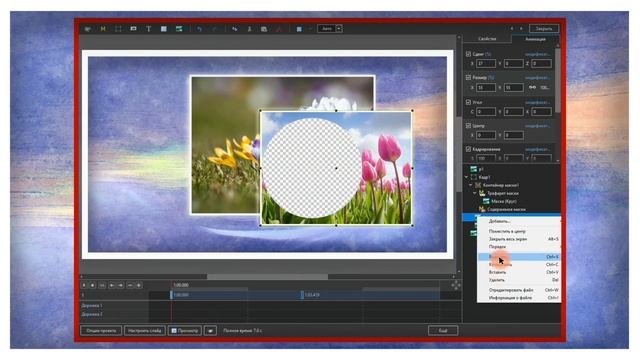This screenshot has height=360, width=640.
Task: Choose Отредактировать файл in context menu
Action: 519,290
